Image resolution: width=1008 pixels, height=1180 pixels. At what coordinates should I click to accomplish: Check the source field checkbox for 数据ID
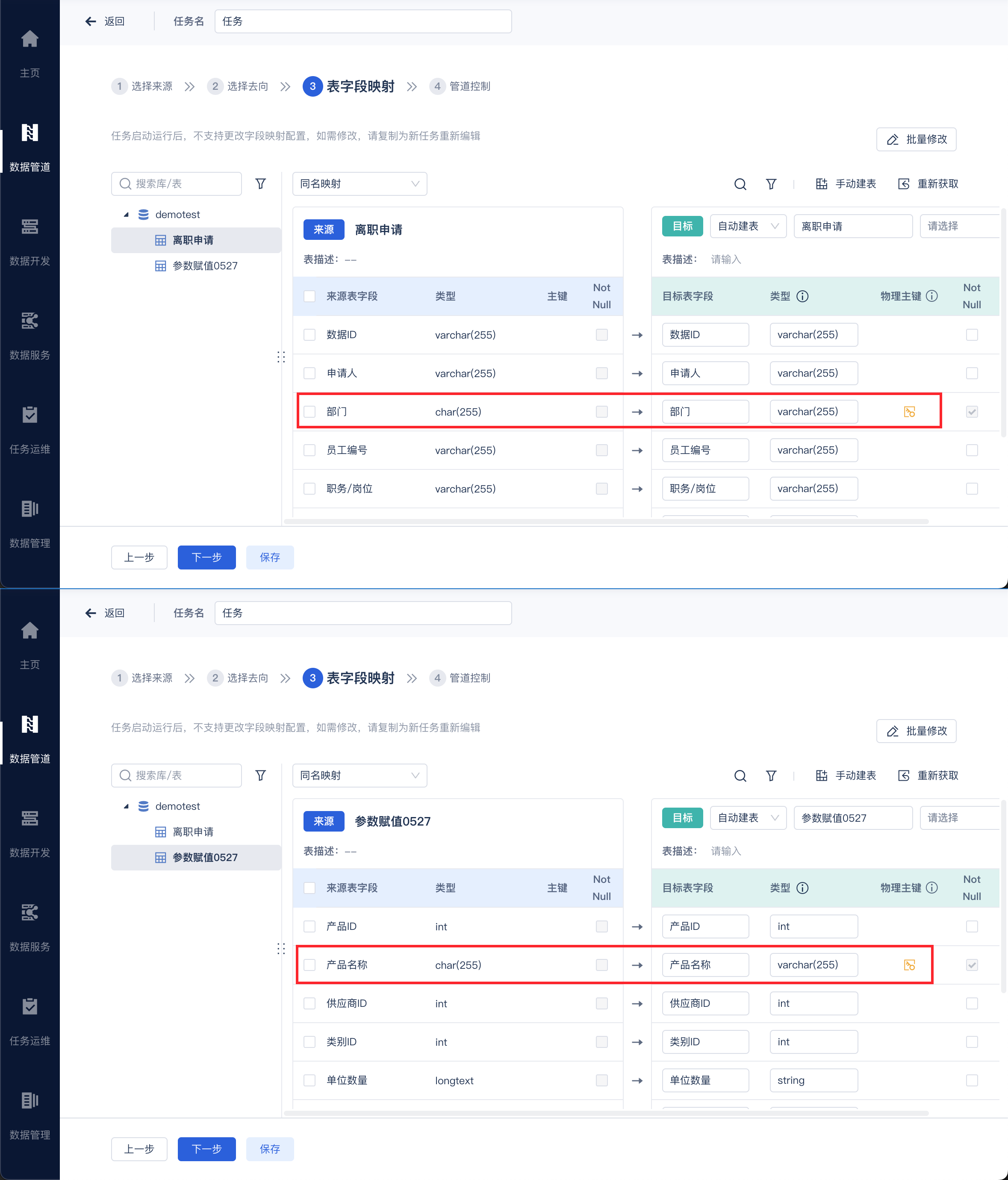click(309, 335)
